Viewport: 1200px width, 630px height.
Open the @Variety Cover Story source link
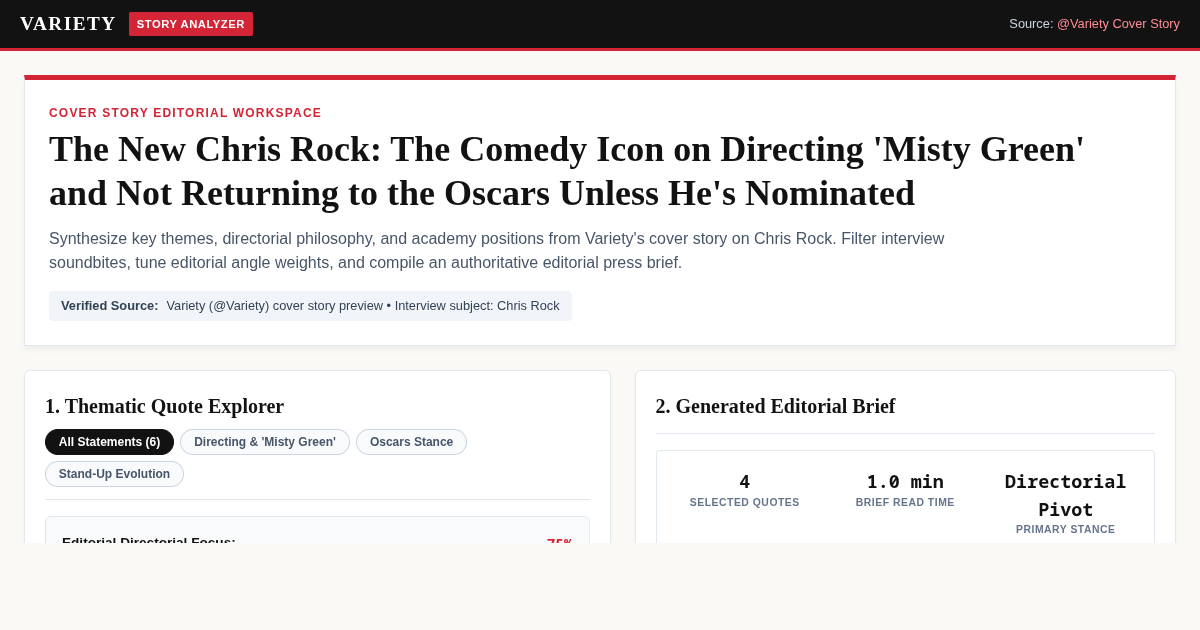point(1118,24)
